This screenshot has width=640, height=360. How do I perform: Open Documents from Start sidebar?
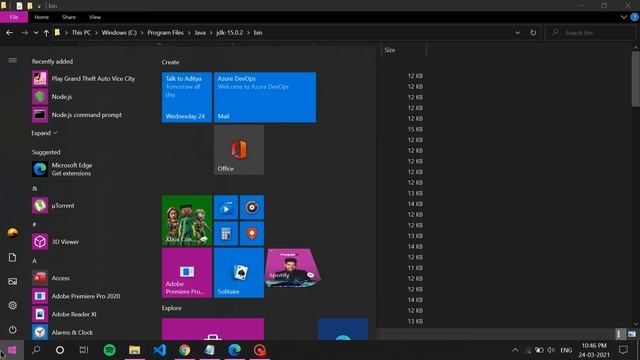(x=12, y=257)
